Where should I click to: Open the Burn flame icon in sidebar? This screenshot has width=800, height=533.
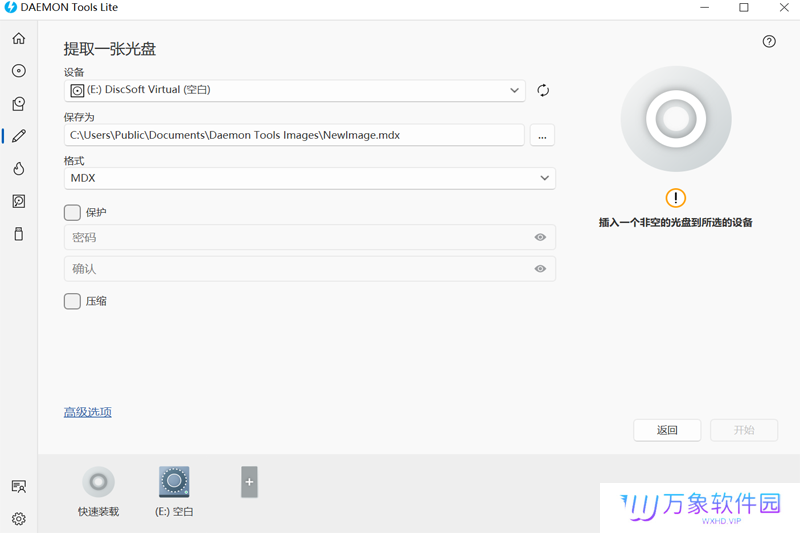tap(19, 169)
